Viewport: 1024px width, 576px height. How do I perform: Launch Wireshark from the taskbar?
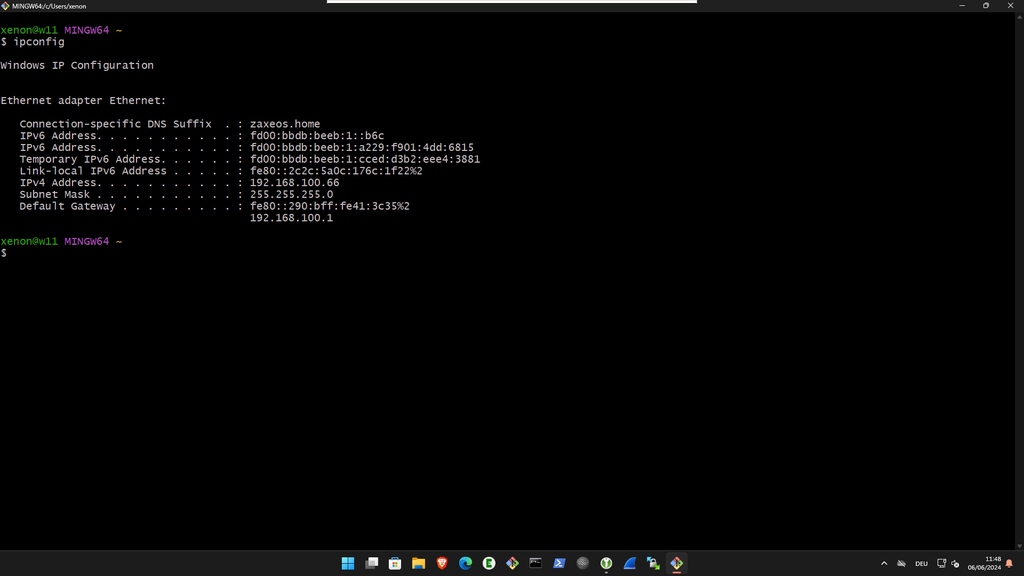pos(628,563)
